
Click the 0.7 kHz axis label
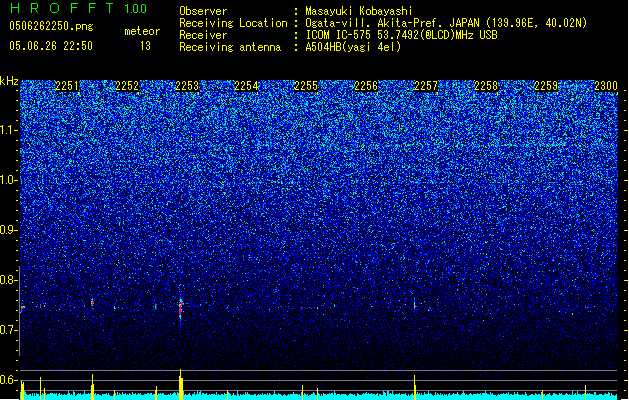(9, 330)
